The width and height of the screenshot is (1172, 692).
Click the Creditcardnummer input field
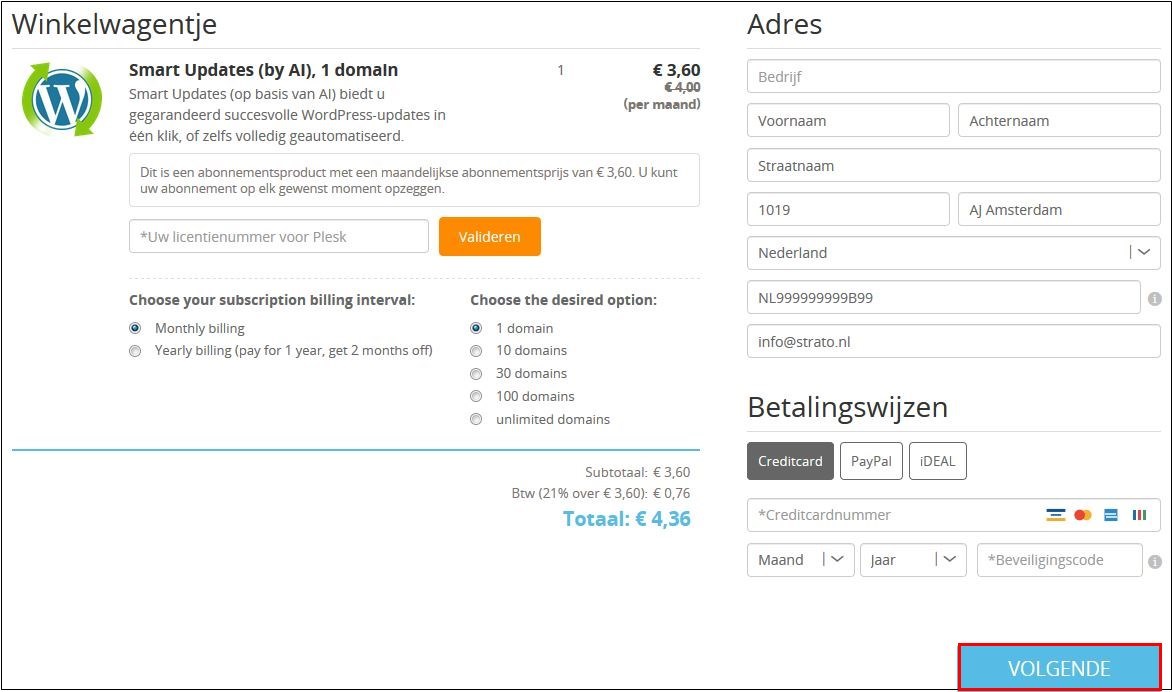[x=880, y=515]
